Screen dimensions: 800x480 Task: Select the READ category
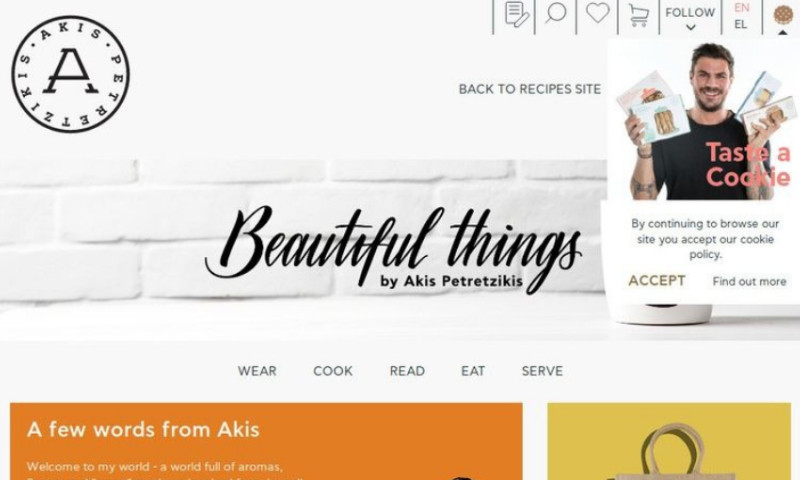(407, 371)
